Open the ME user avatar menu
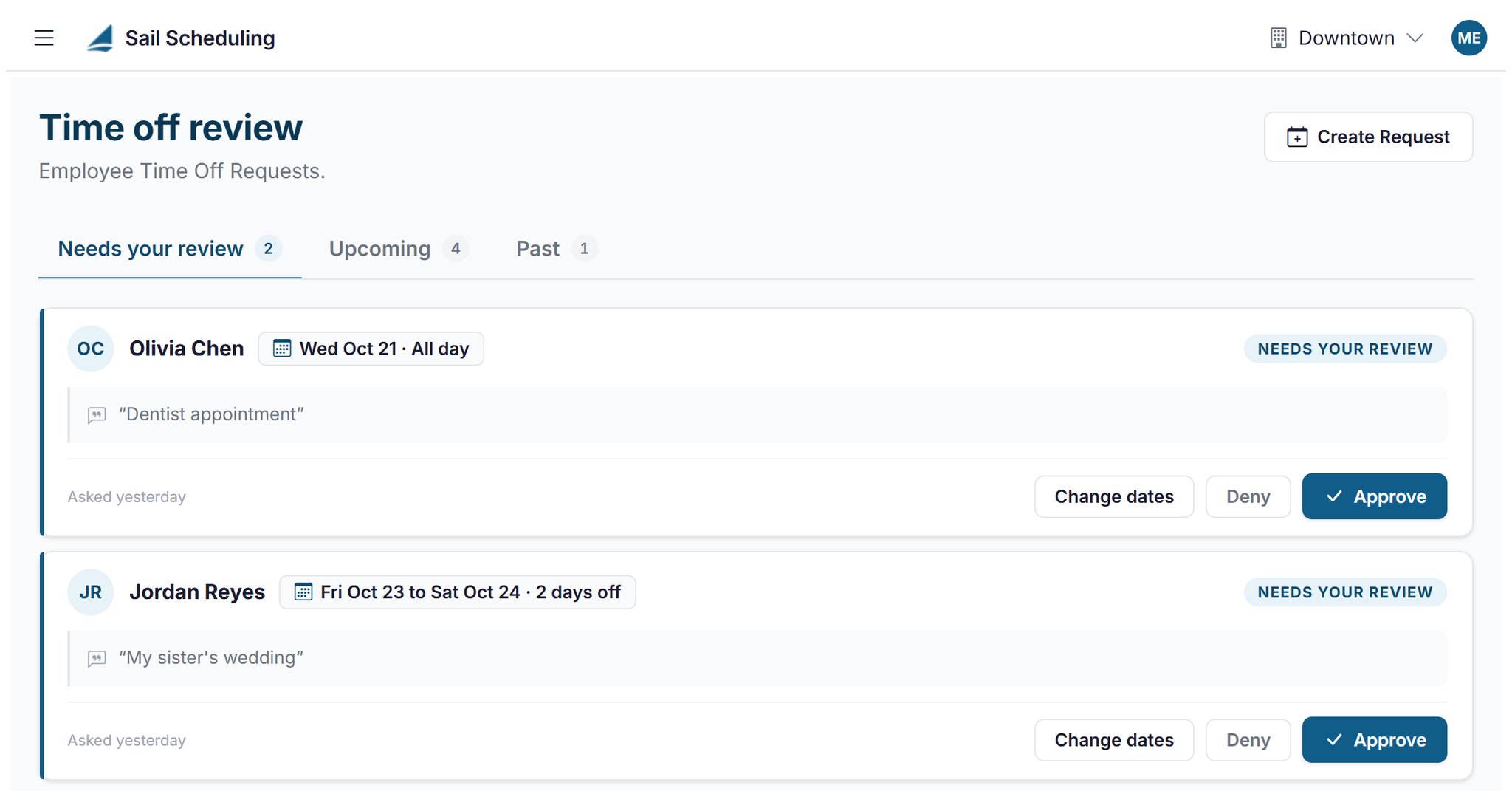 1468,38
